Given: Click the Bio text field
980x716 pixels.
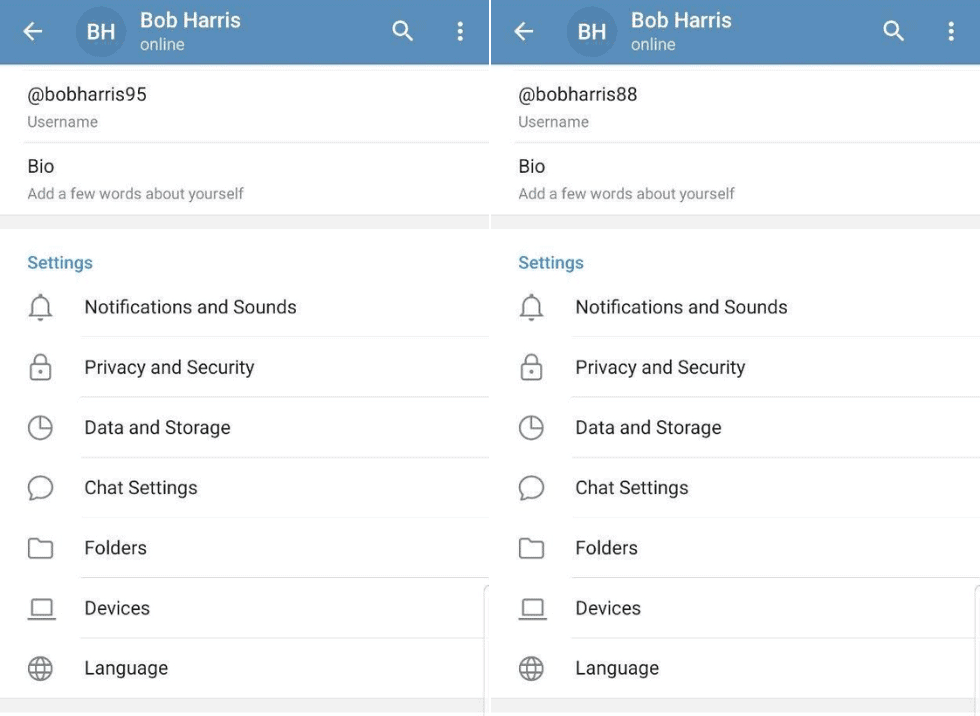Looking at the screenshot, I should click(41, 166).
